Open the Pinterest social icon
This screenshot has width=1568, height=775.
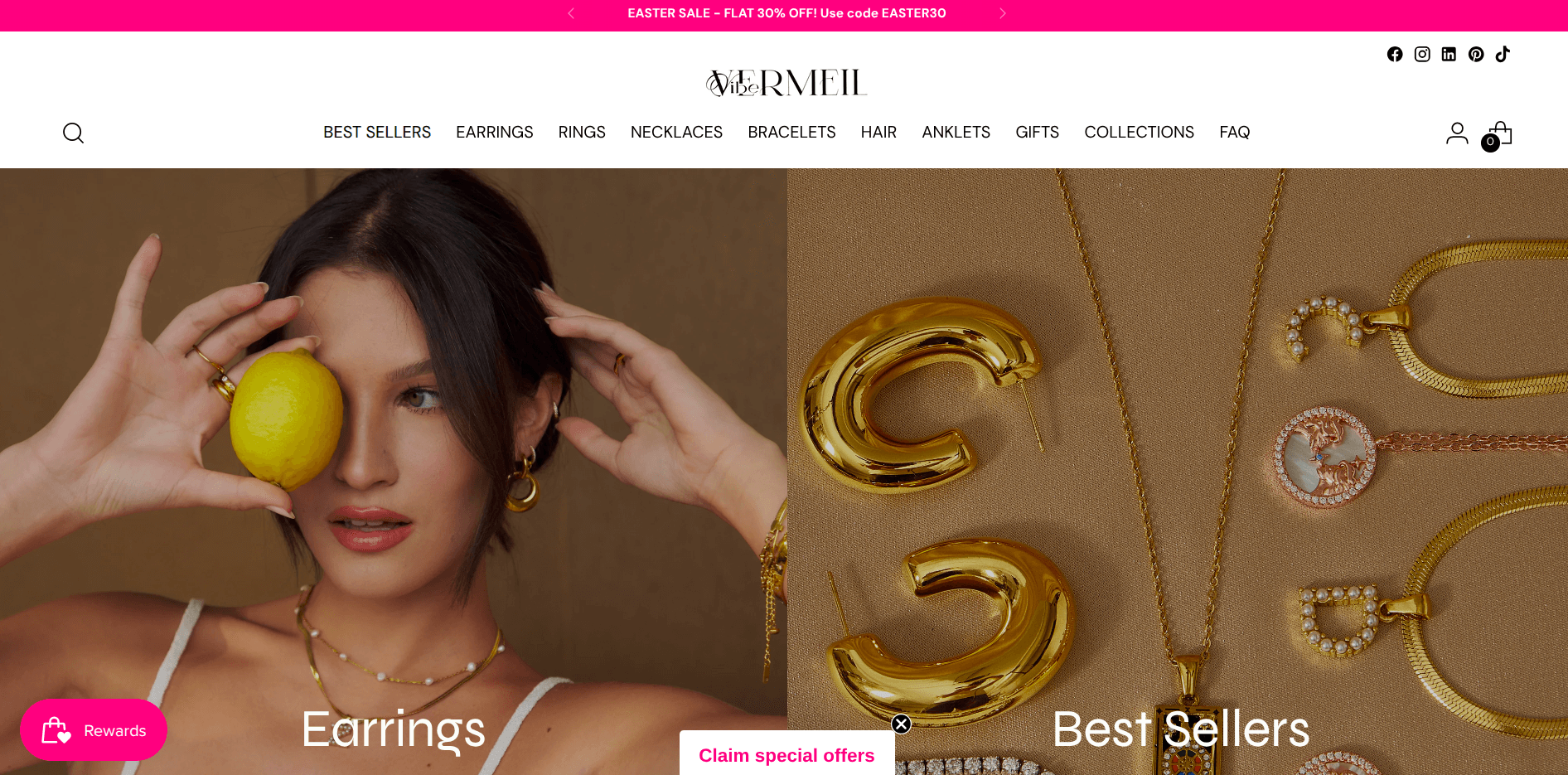click(1476, 54)
